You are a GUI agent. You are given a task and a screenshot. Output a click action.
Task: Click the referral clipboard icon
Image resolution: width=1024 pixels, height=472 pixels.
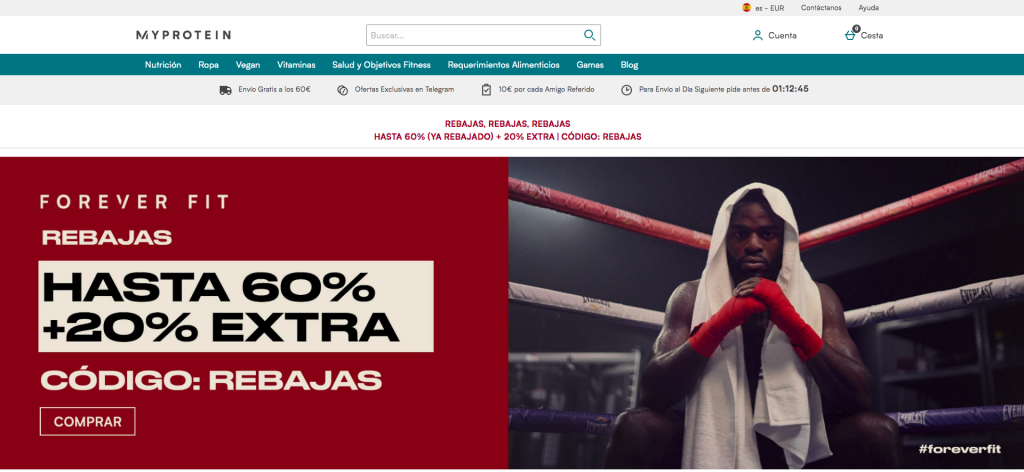point(486,89)
